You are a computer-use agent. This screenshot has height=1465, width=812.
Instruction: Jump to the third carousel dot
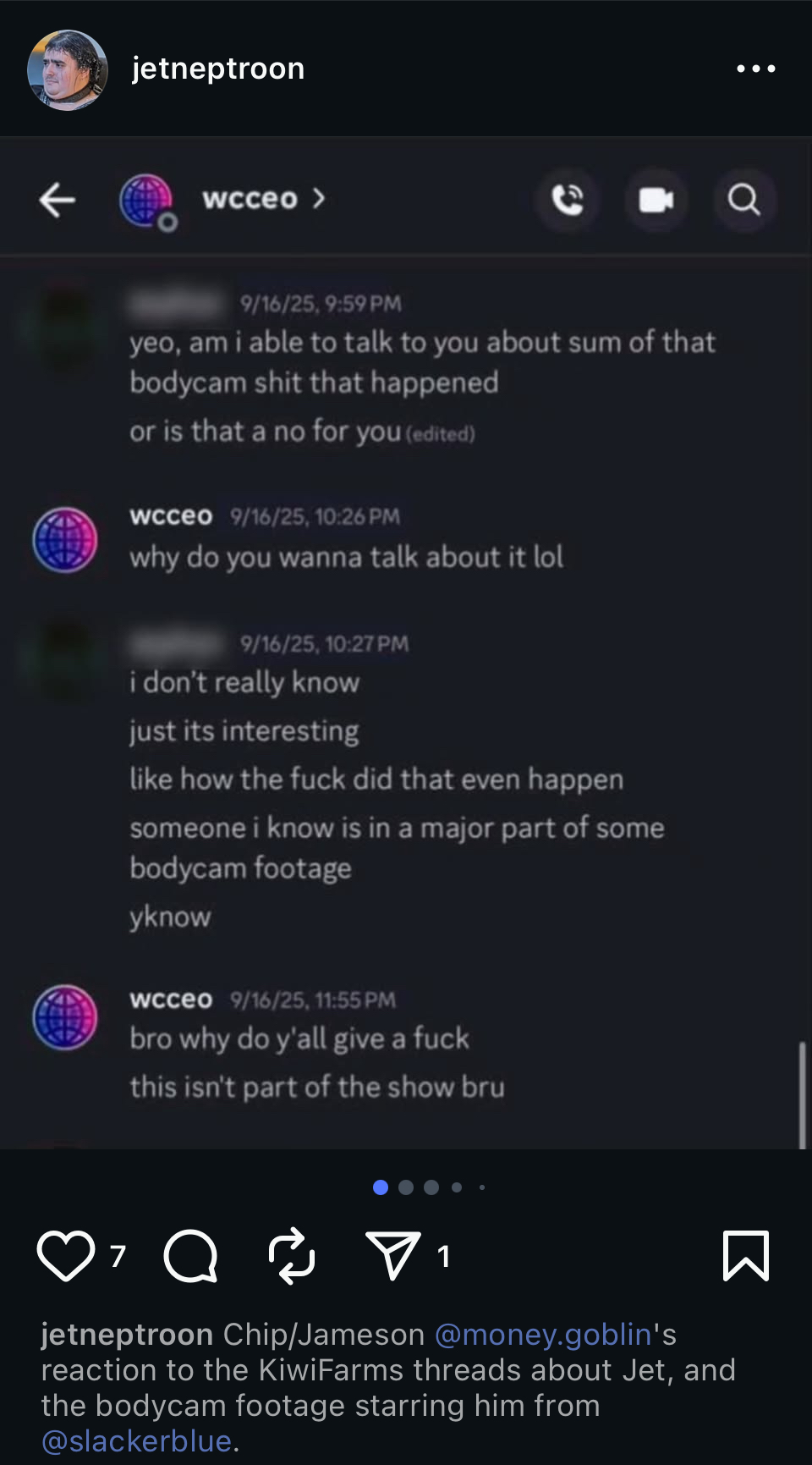click(431, 1187)
